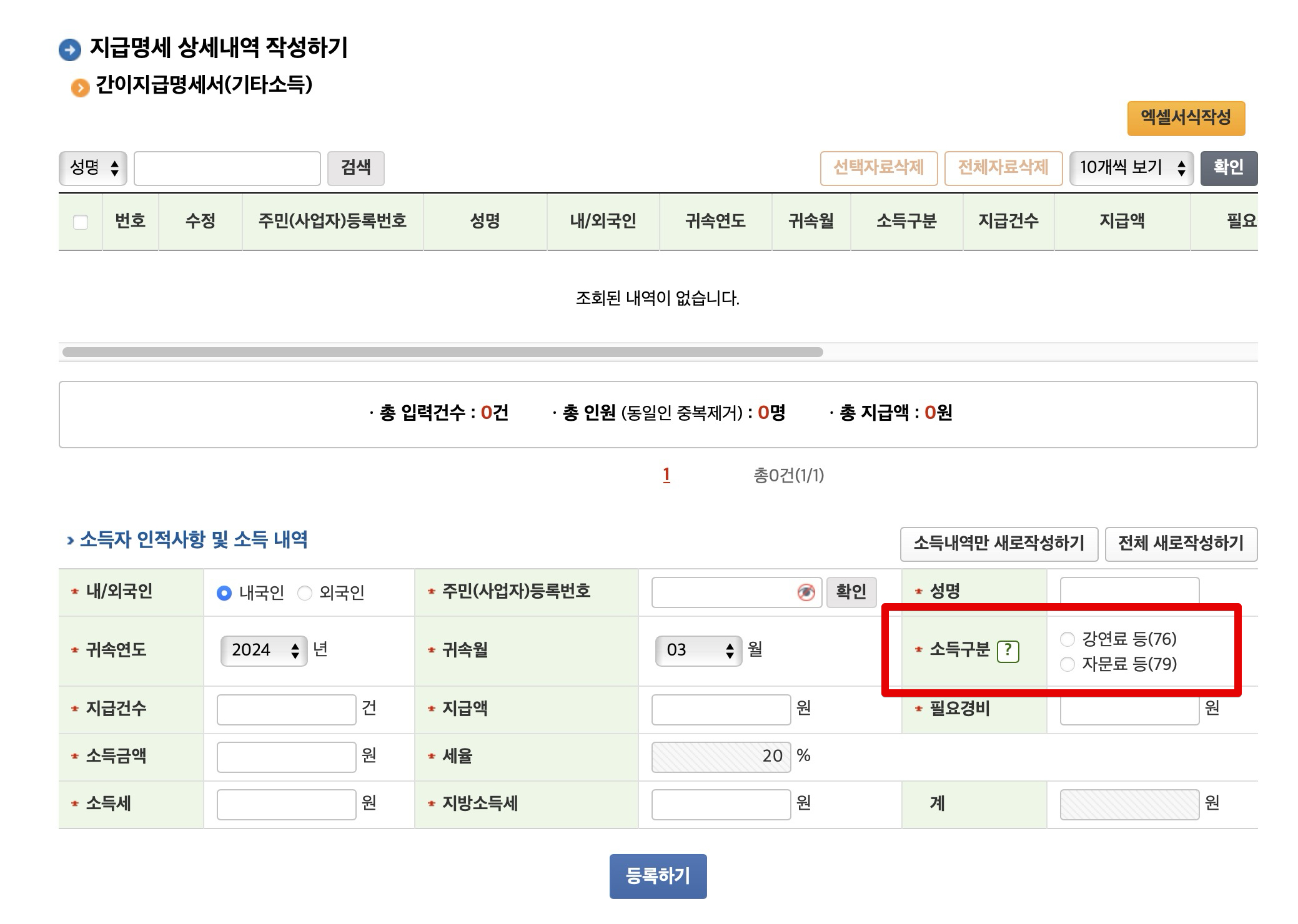Click blue arrow icon beside 지급명세 상세내역 title
This screenshot has width=1298, height=924.
[70, 50]
